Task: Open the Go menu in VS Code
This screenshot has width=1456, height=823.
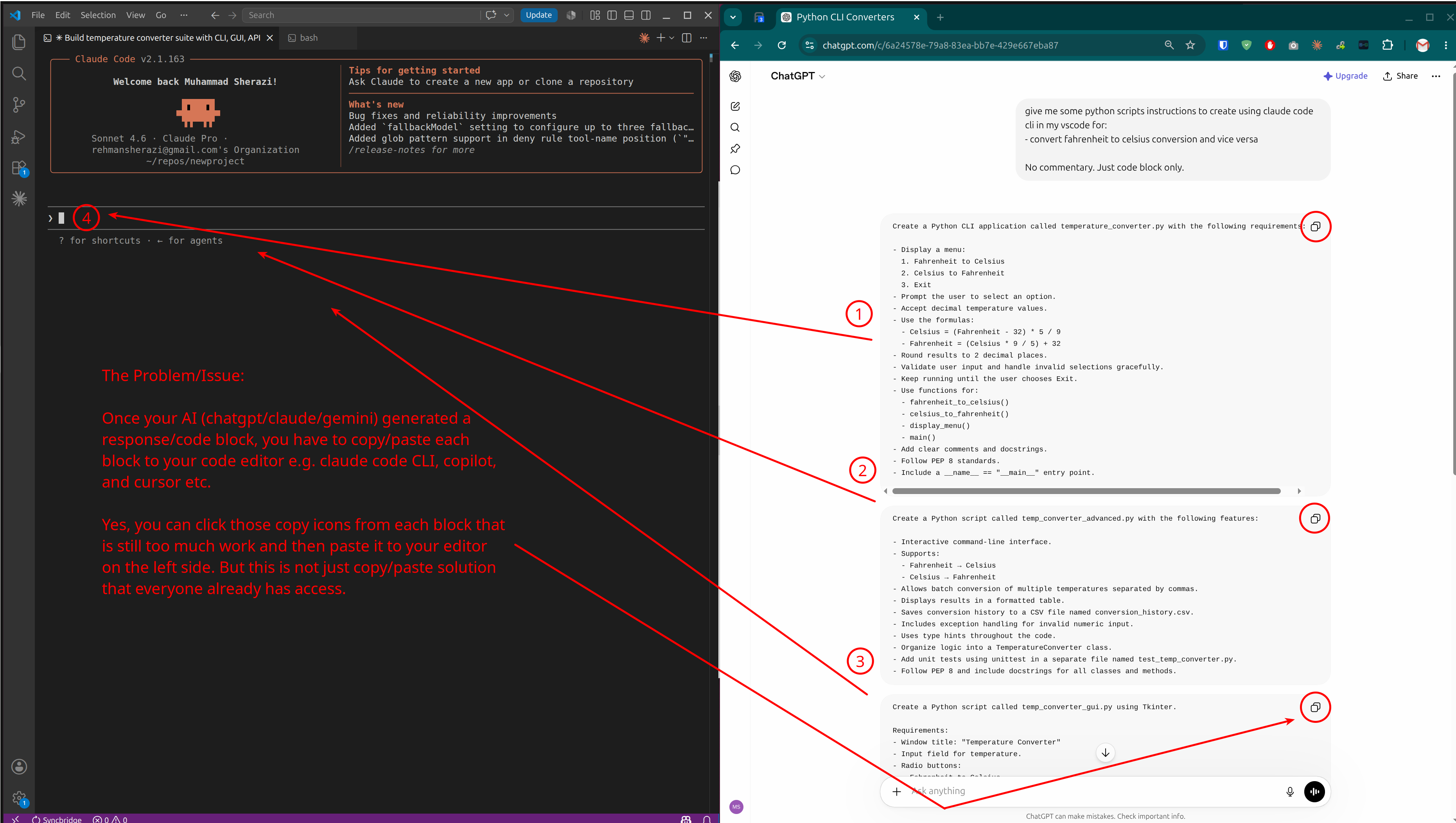Action: (x=161, y=15)
